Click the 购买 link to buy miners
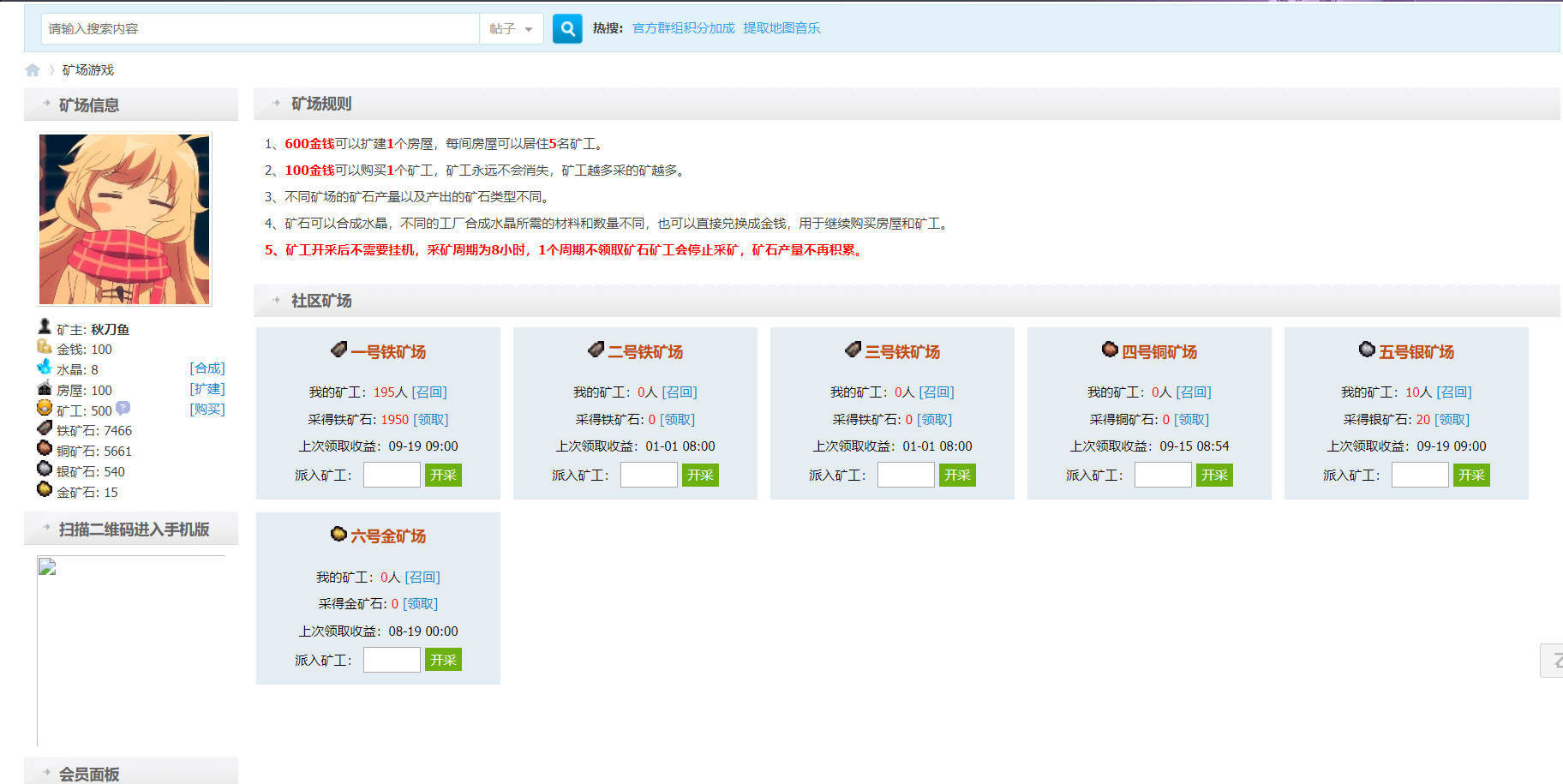Screen dimensions: 1563x784 [207, 410]
